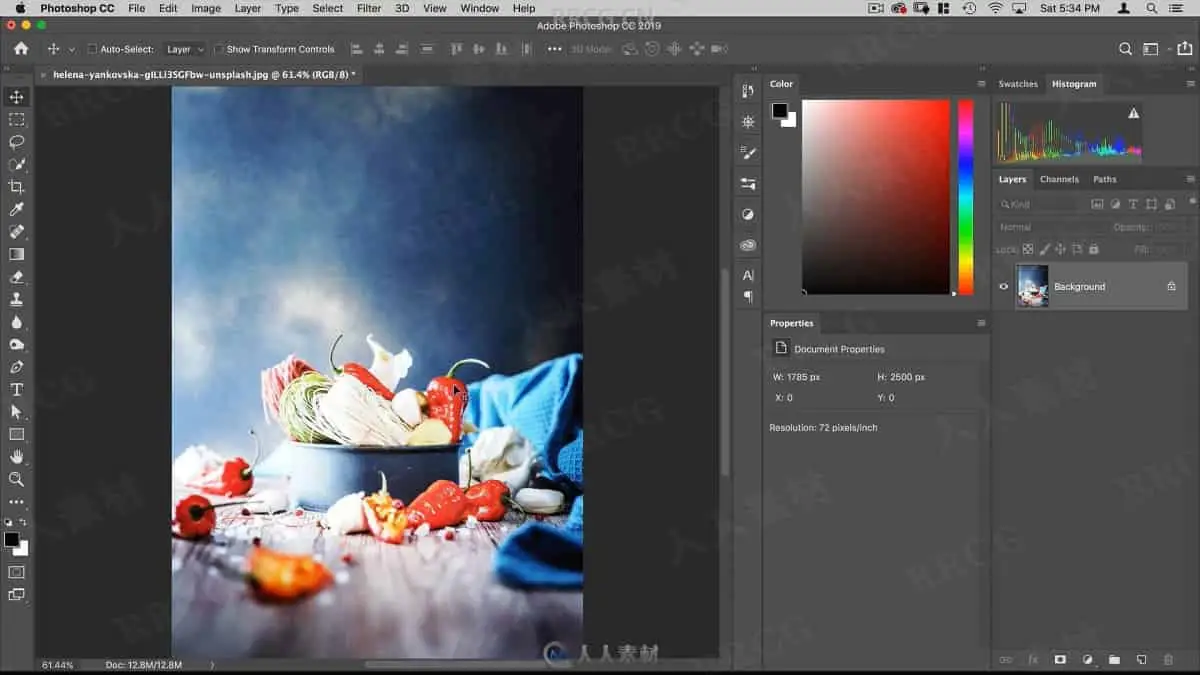
Task: Select the Gradient tool
Action: pos(16,254)
